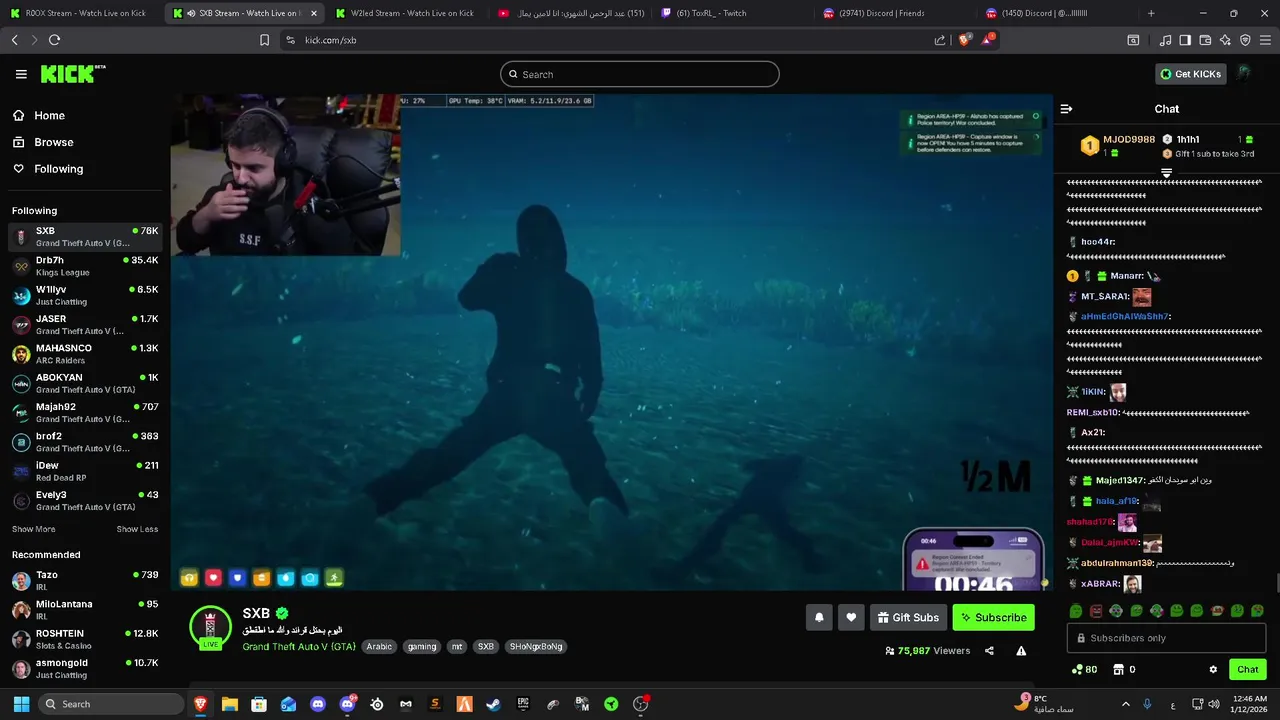Enable notifications with the bell button

point(819,618)
